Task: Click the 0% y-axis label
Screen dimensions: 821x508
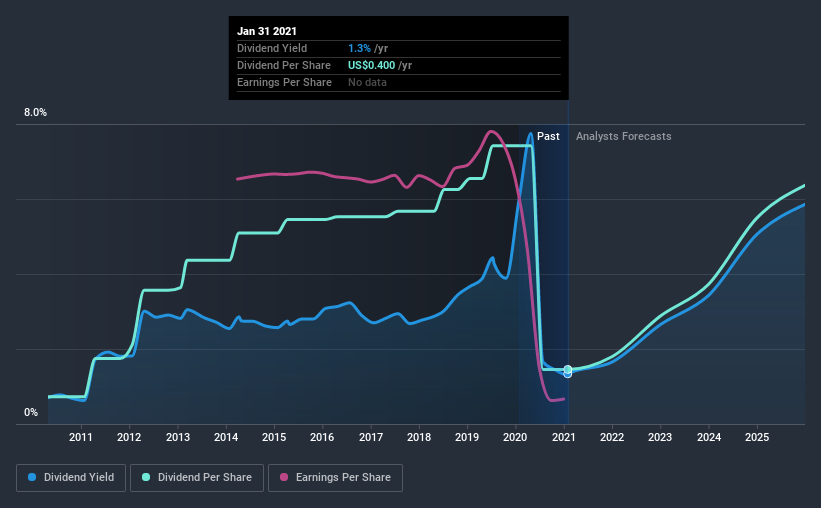Action: click(x=31, y=412)
